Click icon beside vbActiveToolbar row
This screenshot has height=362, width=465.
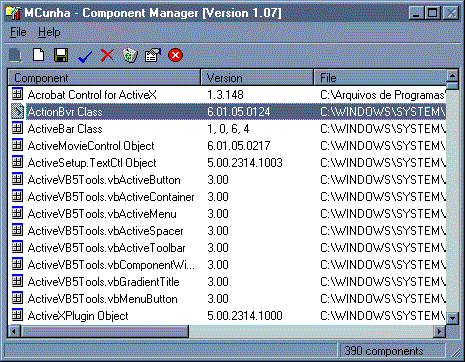click(x=17, y=247)
